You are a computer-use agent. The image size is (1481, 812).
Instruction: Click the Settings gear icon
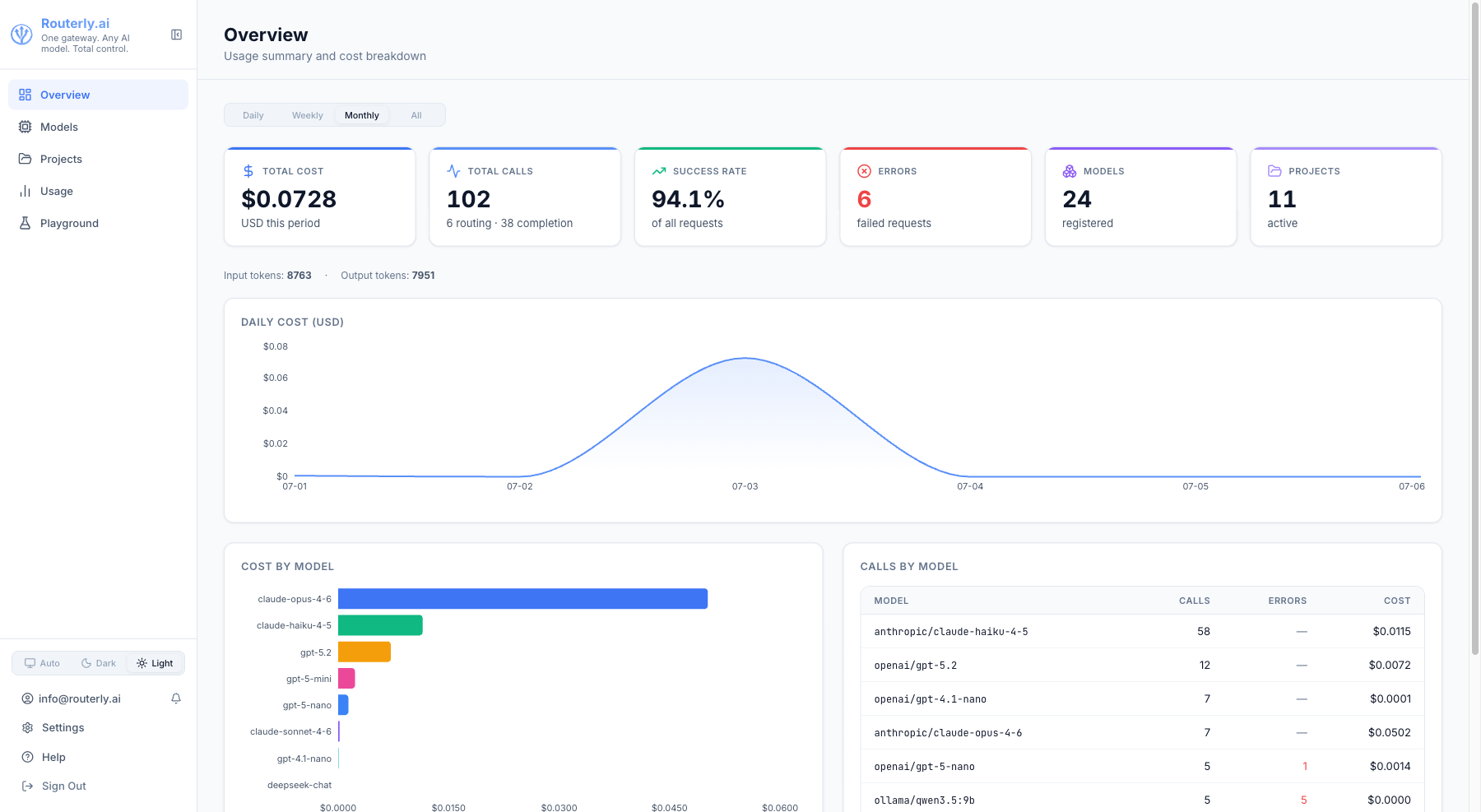click(x=27, y=727)
